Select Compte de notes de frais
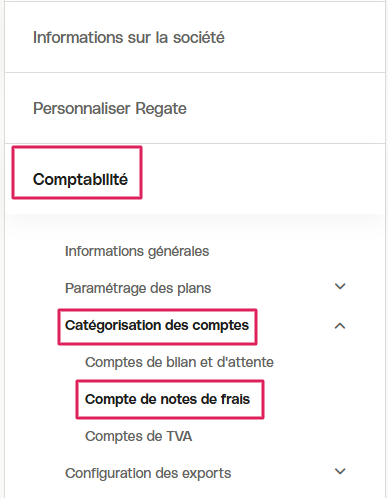 (167, 399)
